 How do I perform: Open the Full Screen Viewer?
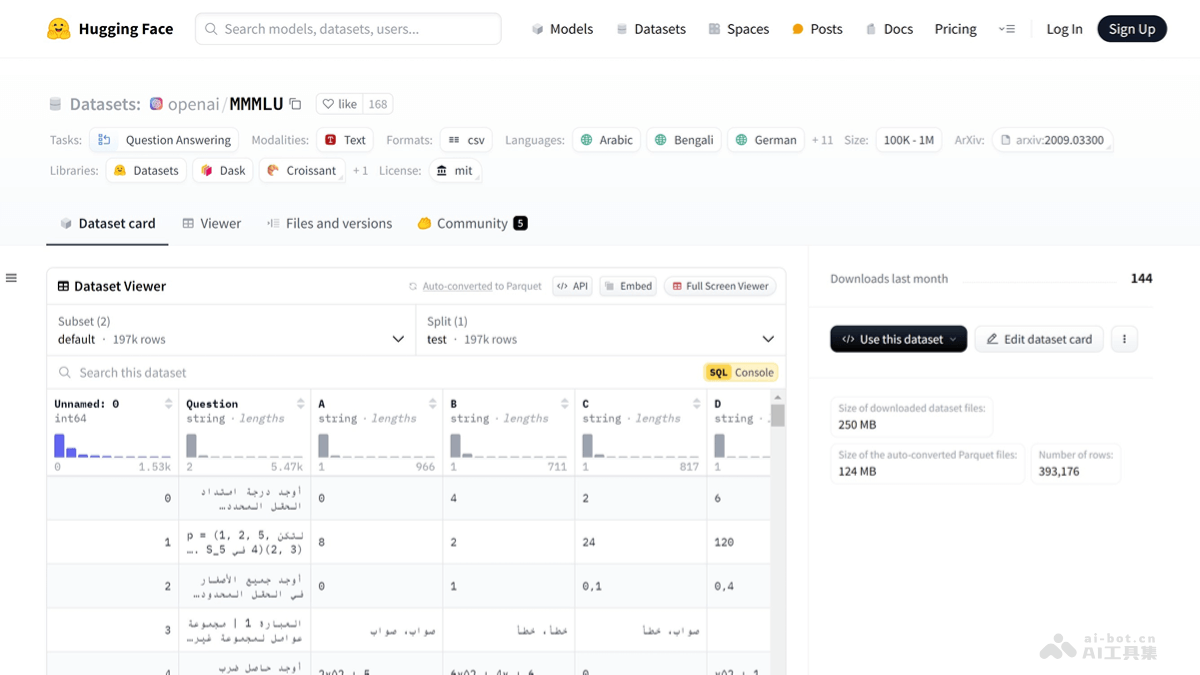pos(720,286)
